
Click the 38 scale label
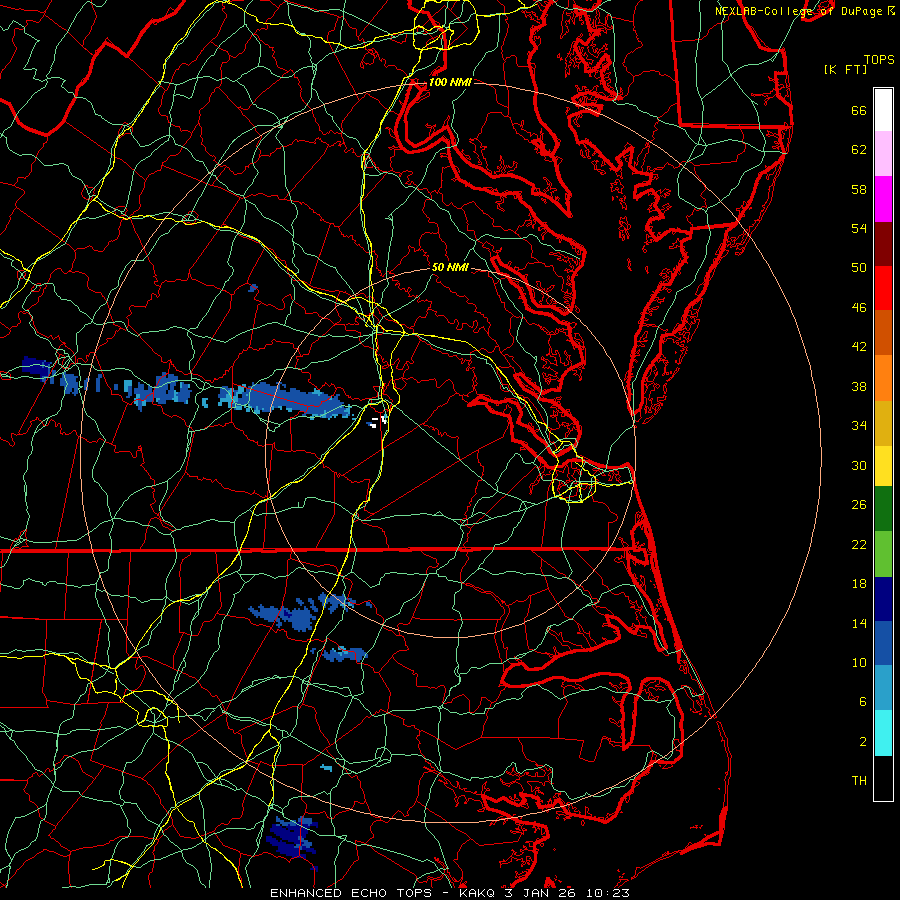pos(859,386)
